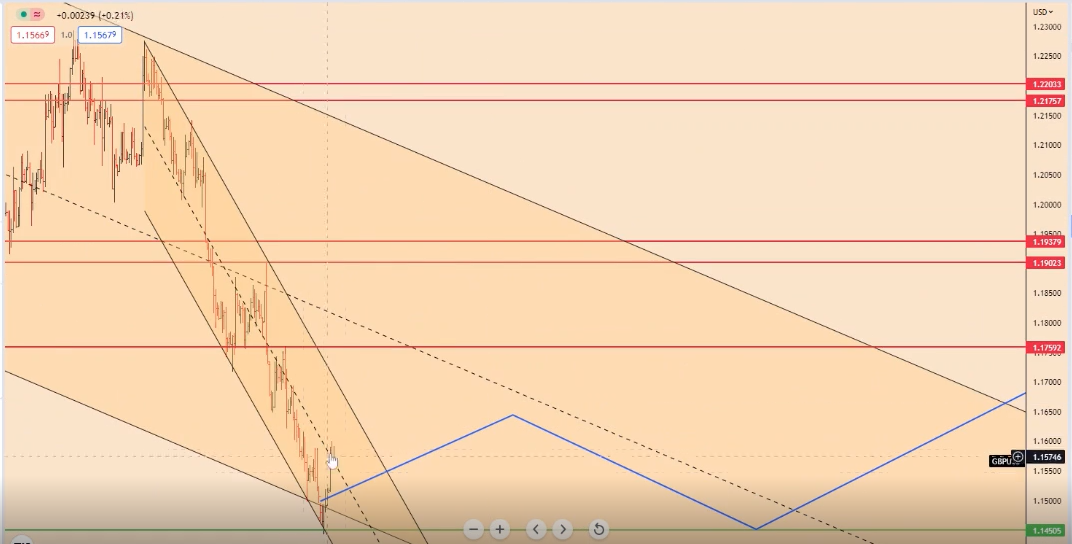
Task: Click the green market status dot
Action: click(23, 15)
